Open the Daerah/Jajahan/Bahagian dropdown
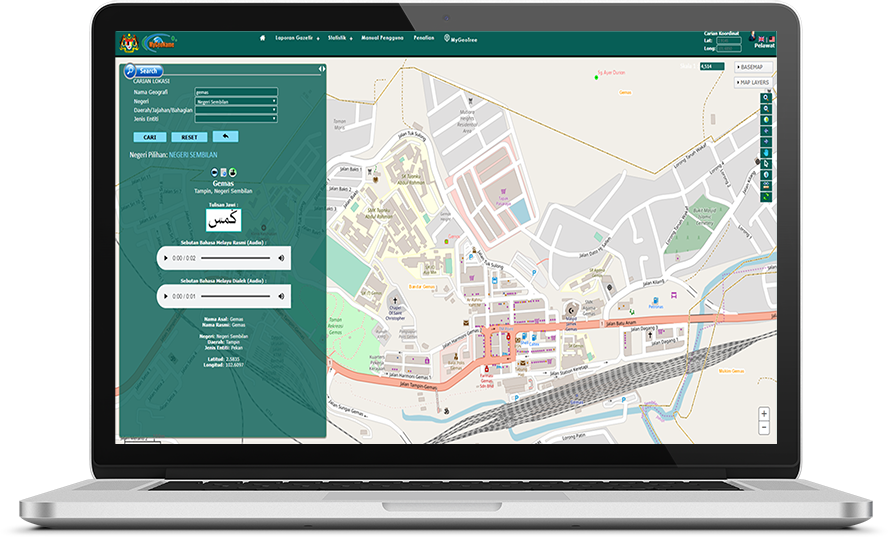888x537 pixels. tap(236, 110)
